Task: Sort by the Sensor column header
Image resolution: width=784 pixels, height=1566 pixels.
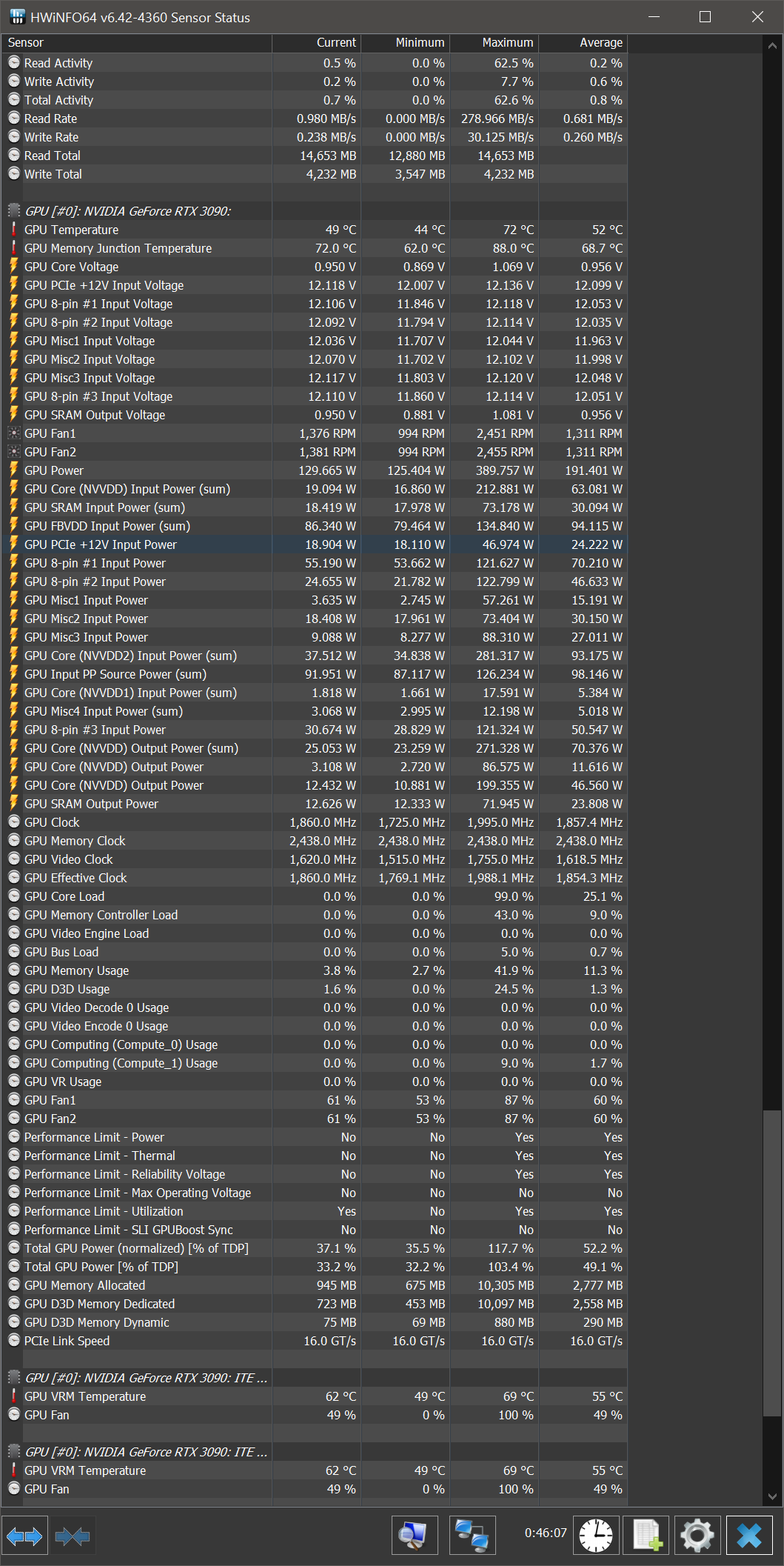Action: (137, 43)
